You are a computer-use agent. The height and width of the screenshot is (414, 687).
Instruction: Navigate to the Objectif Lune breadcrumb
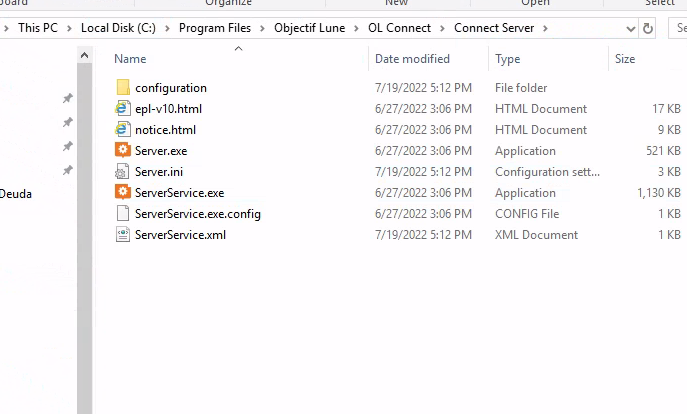(x=309, y=28)
